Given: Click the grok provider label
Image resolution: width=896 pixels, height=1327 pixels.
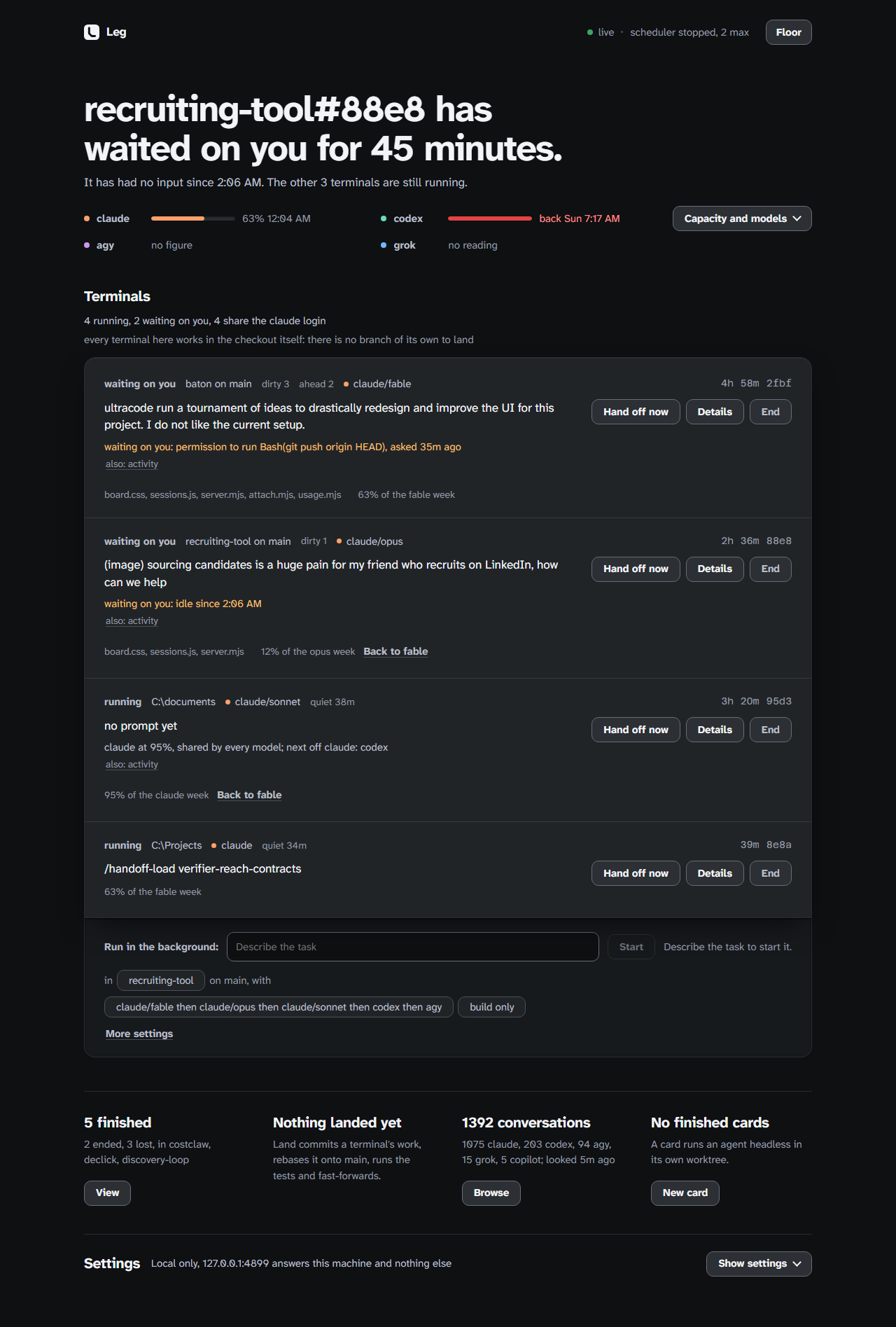Looking at the screenshot, I should pyautogui.click(x=404, y=245).
